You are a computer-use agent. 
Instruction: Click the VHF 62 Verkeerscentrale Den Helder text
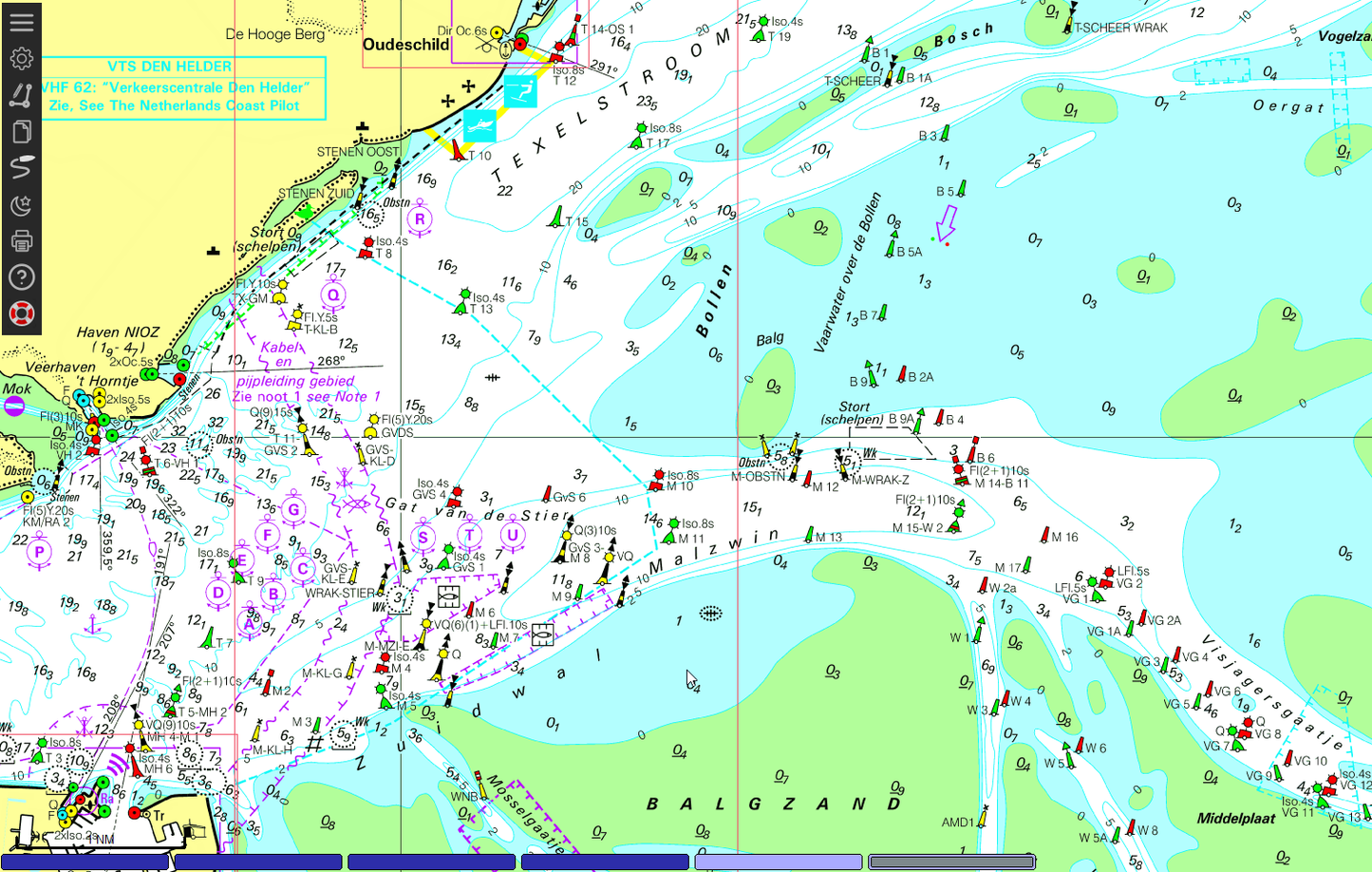point(175,87)
